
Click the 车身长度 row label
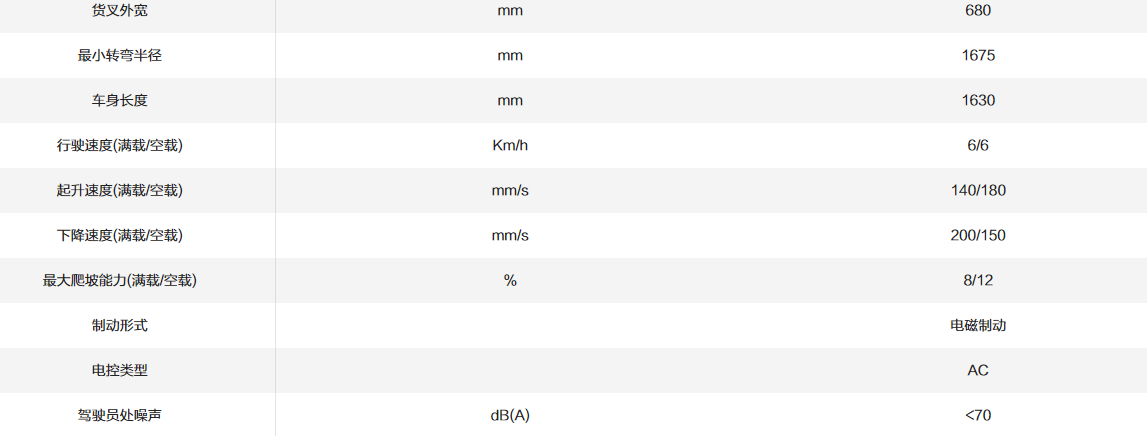(x=120, y=101)
